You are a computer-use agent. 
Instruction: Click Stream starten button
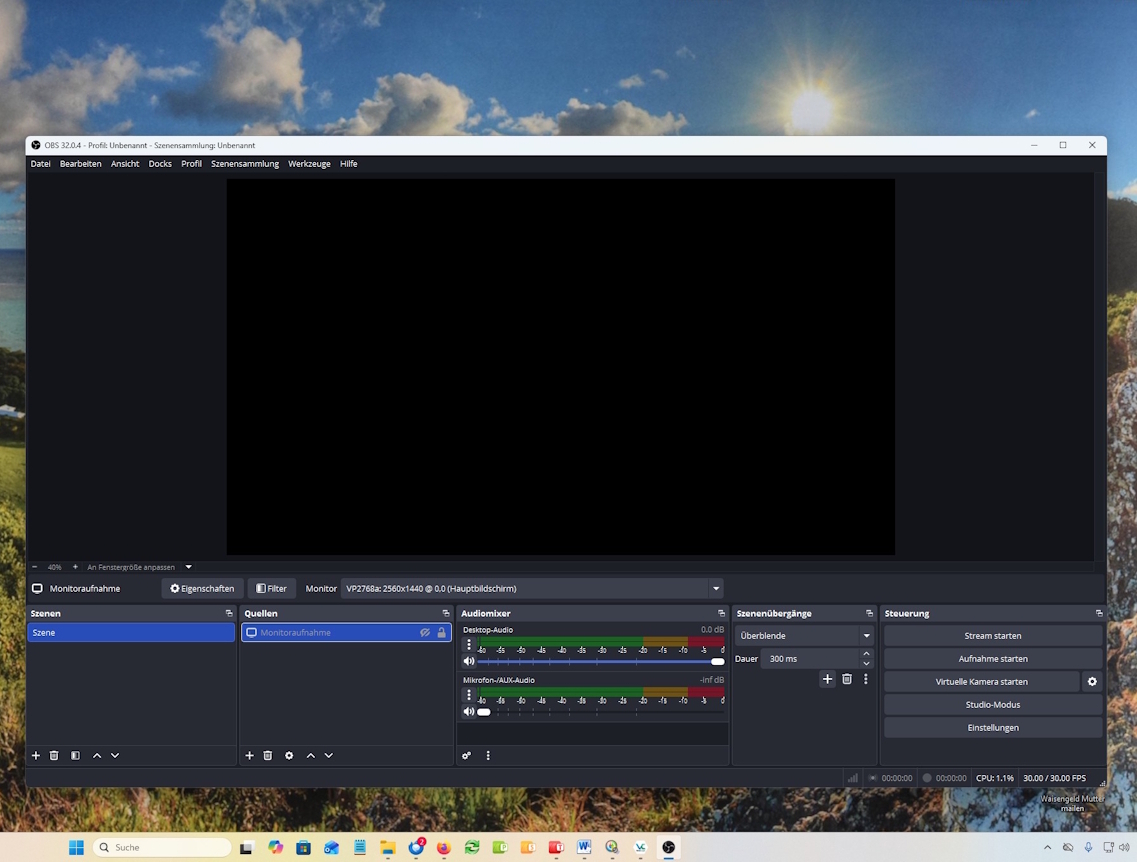coord(993,636)
